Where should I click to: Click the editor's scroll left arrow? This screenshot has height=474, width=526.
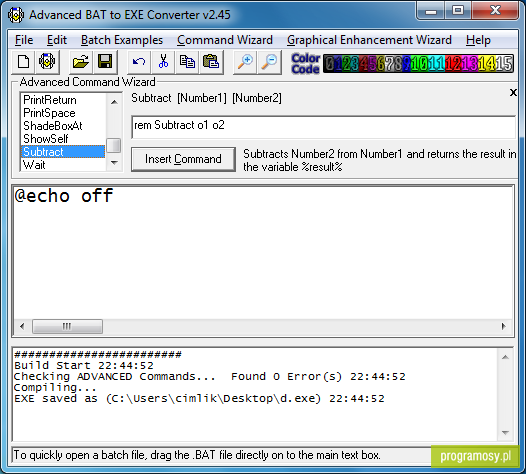point(22,326)
